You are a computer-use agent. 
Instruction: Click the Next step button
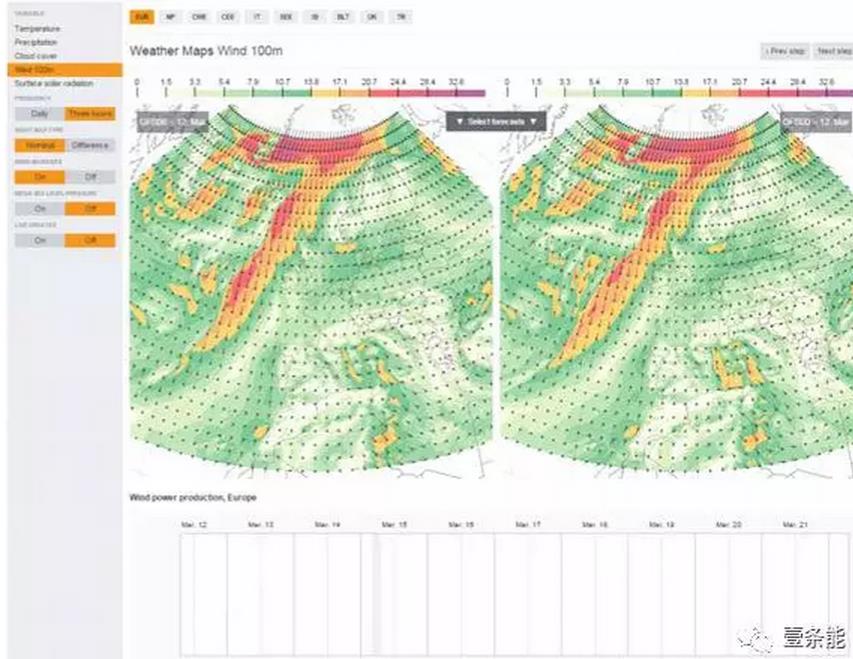(832, 50)
